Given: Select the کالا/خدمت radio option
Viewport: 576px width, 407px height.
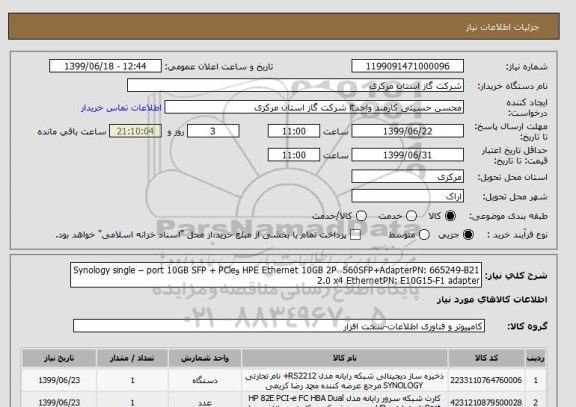Looking at the screenshot, I should (361, 216).
